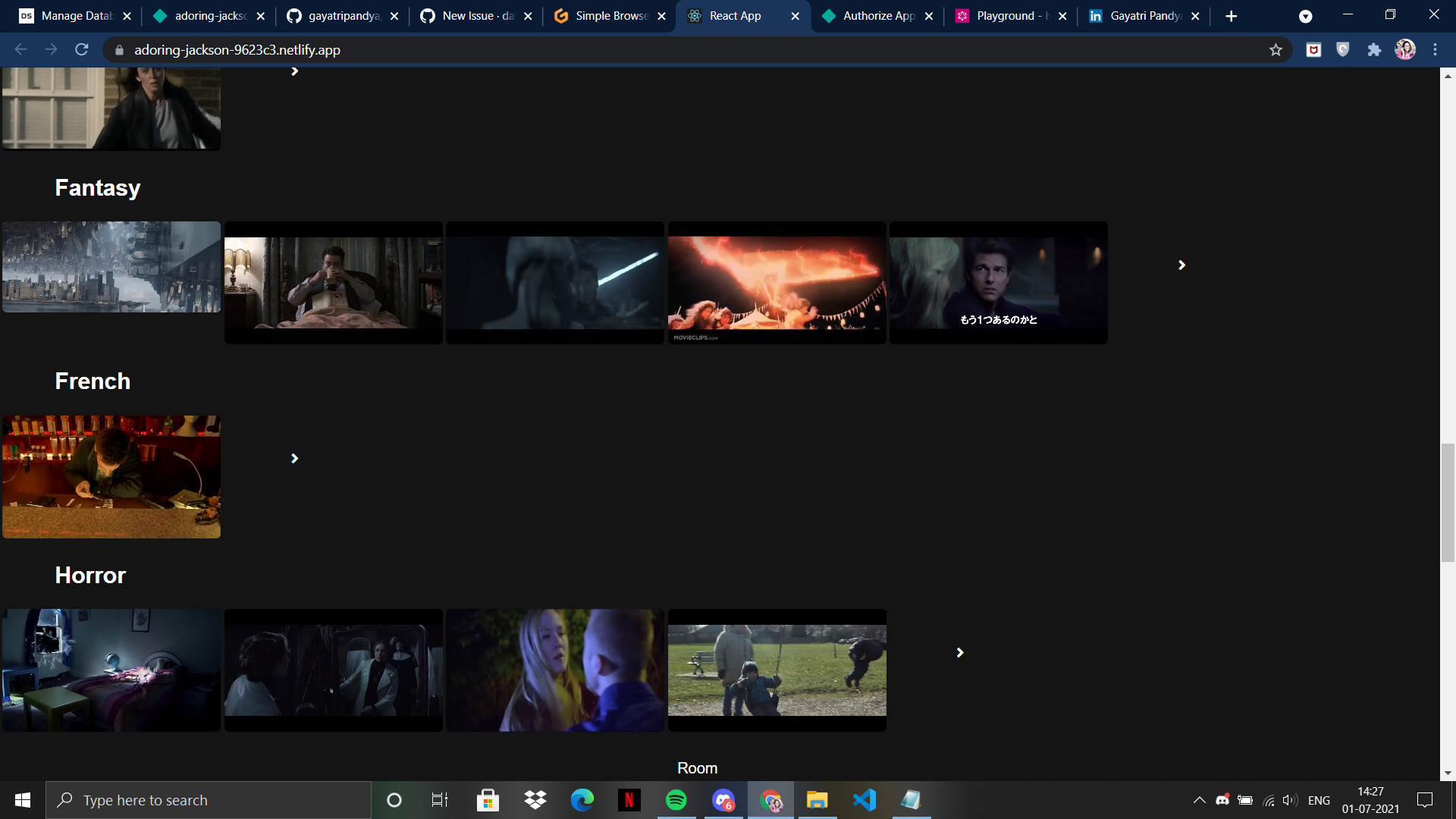Reload the page with the refresh icon
Image resolution: width=1456 pixels, height=819 pixels.
click(82, 50)
